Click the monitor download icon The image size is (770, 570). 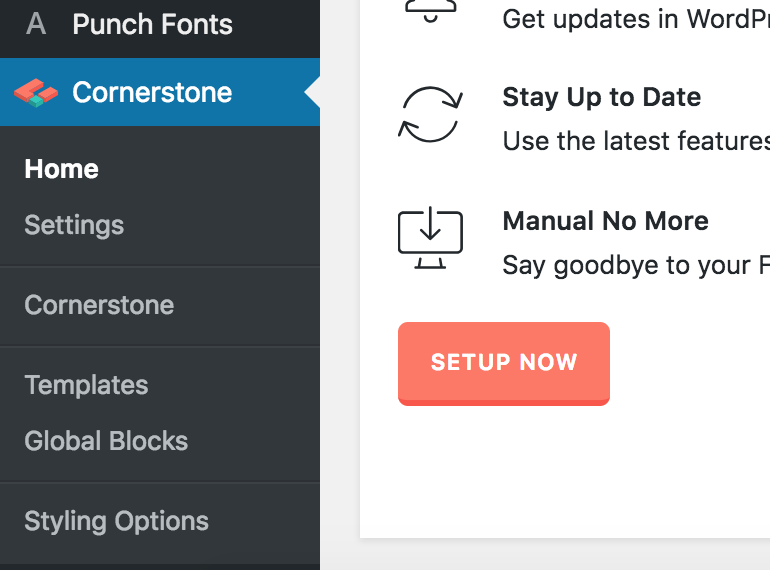pos(430,240)
